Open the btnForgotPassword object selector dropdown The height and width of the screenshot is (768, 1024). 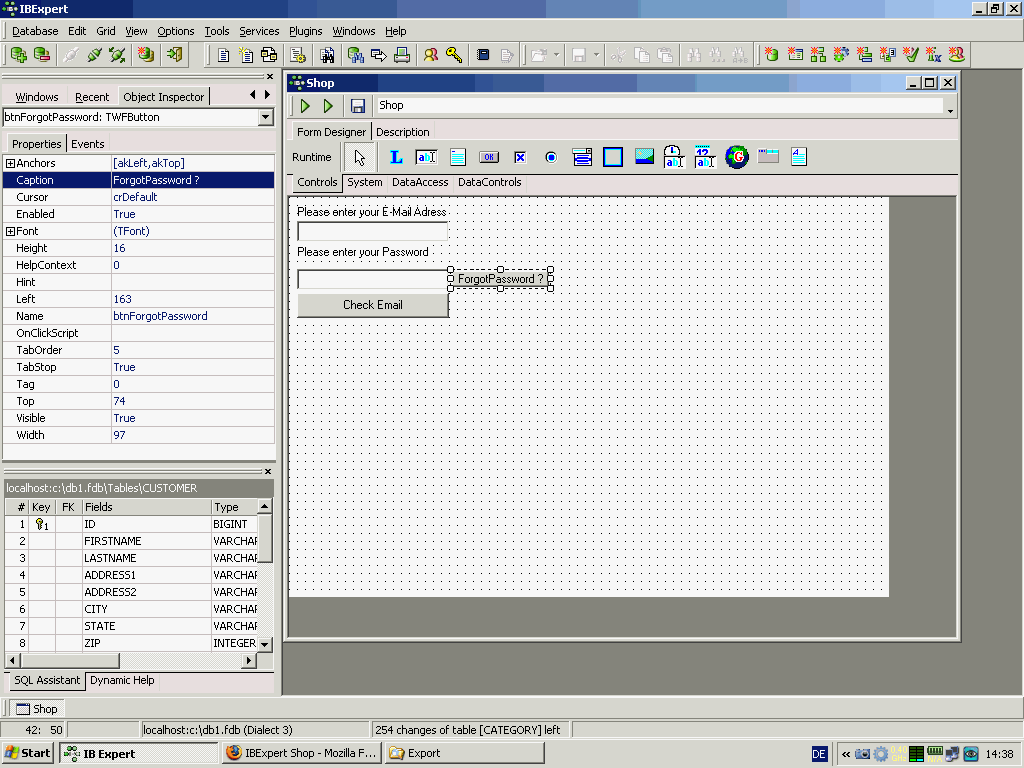(265, 118)
